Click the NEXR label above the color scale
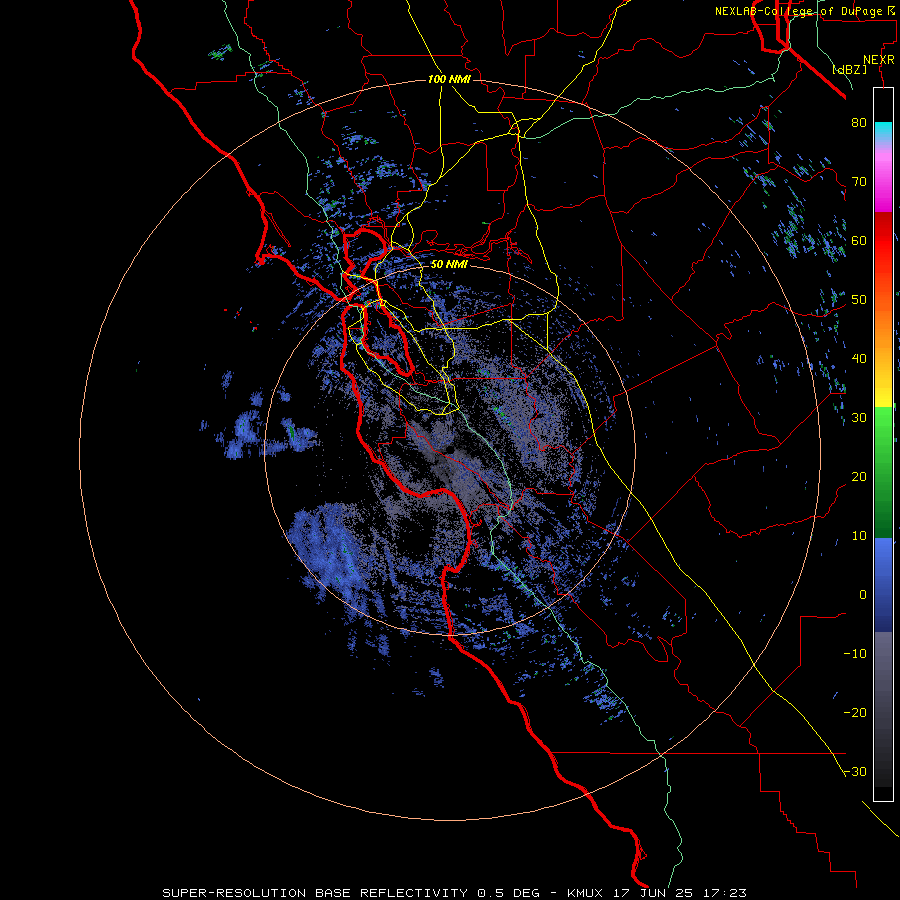Viewport: 900px width, 900px height. [x=879, y=60]
